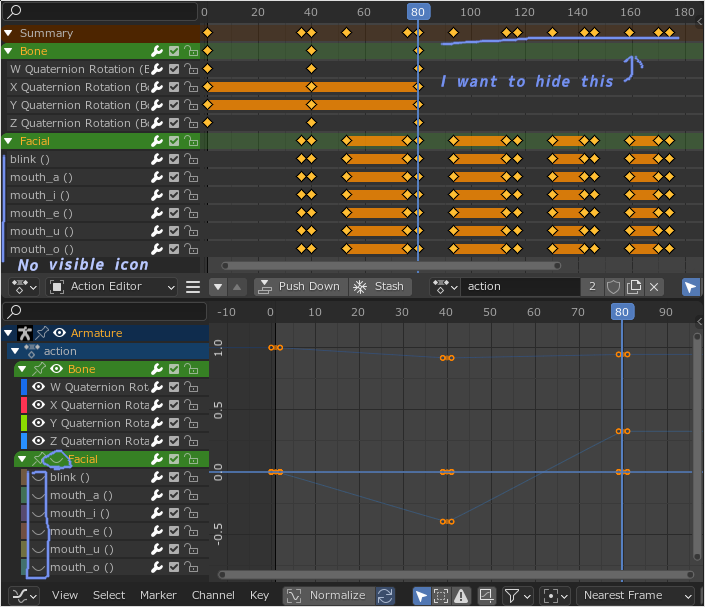Click the search field in Graph Editor channels
705x607 pixels.
(105, 311)
